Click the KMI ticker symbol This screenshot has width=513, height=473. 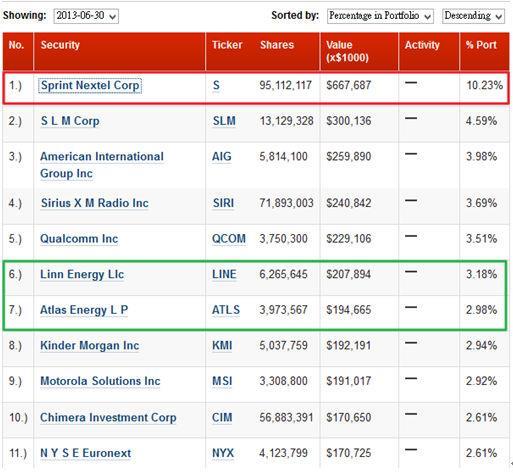[x=222, y=346]
